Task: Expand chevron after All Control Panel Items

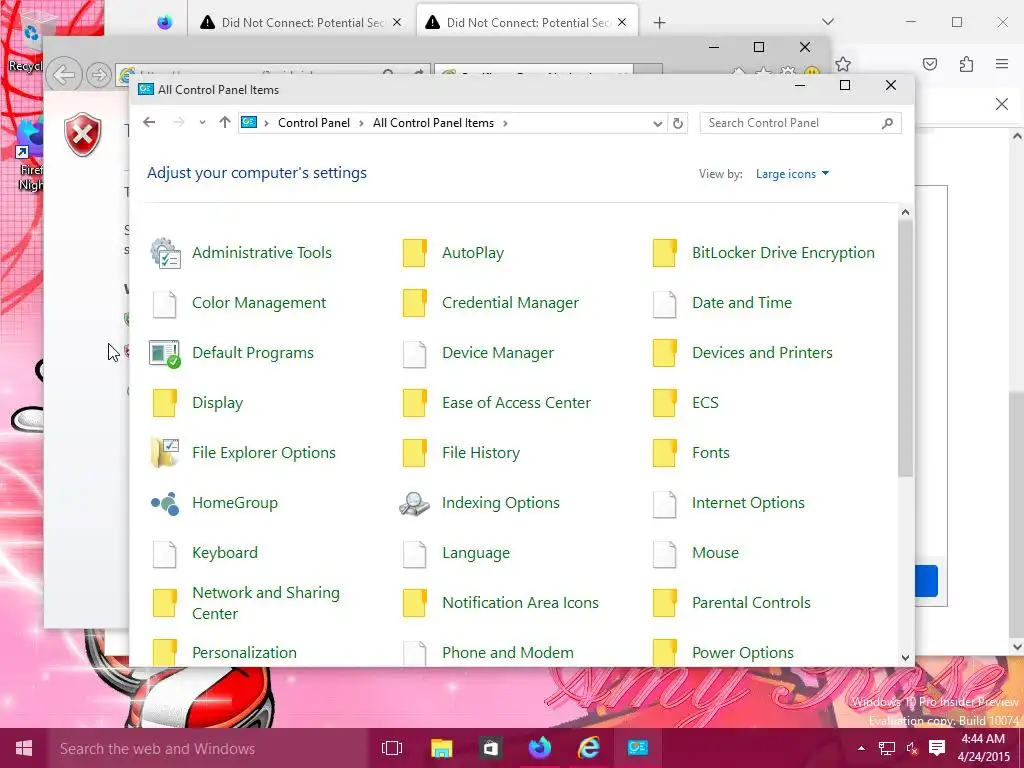Action: 505,123
